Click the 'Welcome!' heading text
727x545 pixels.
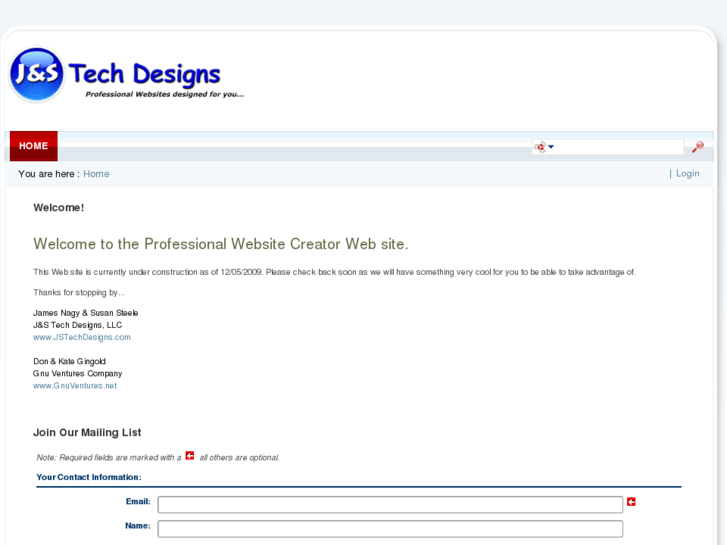point(58,208)
